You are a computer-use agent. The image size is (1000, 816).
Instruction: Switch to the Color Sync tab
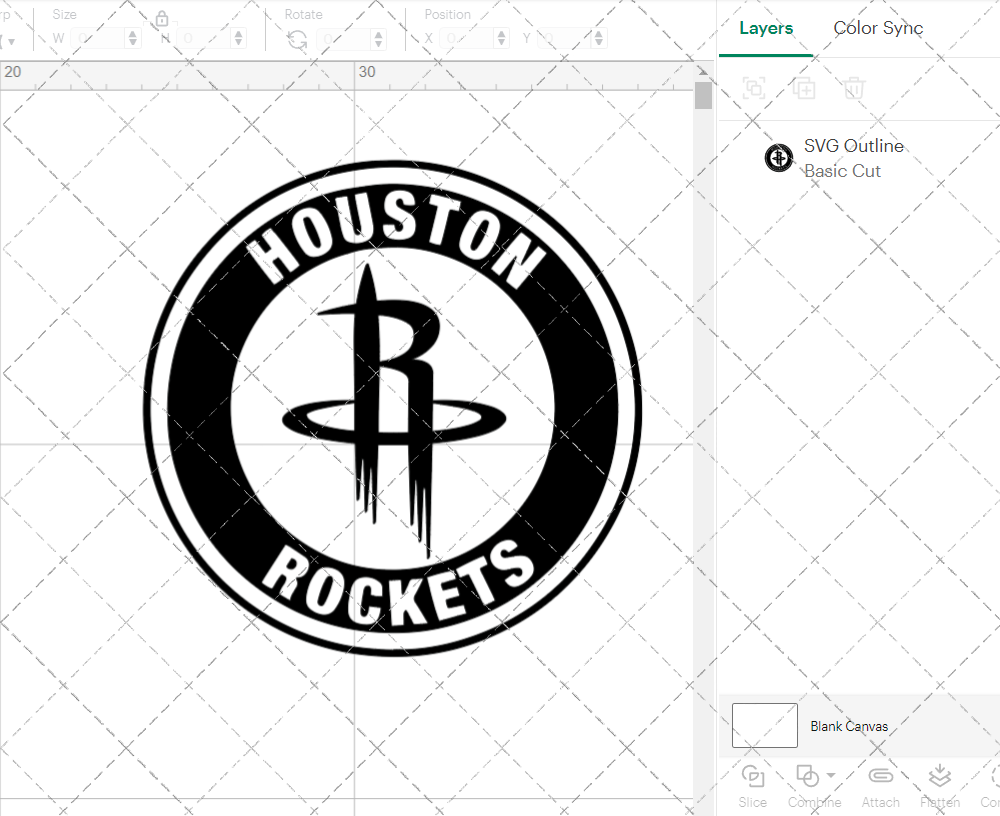[x=878, y=28]
